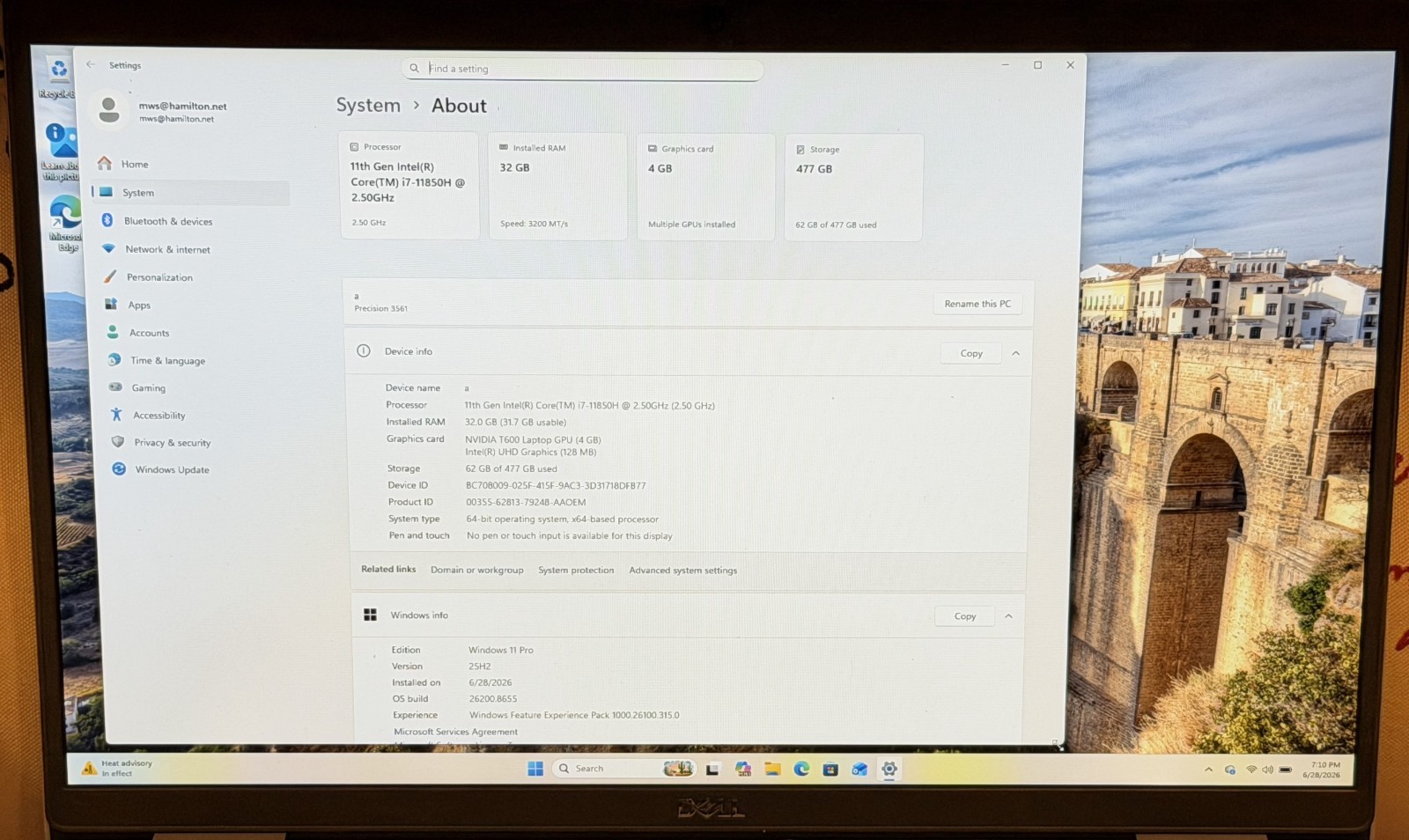Open Learn about this picture desktop icon
The height and width of the screenshot is (840, 1409).
pos(60,152)
